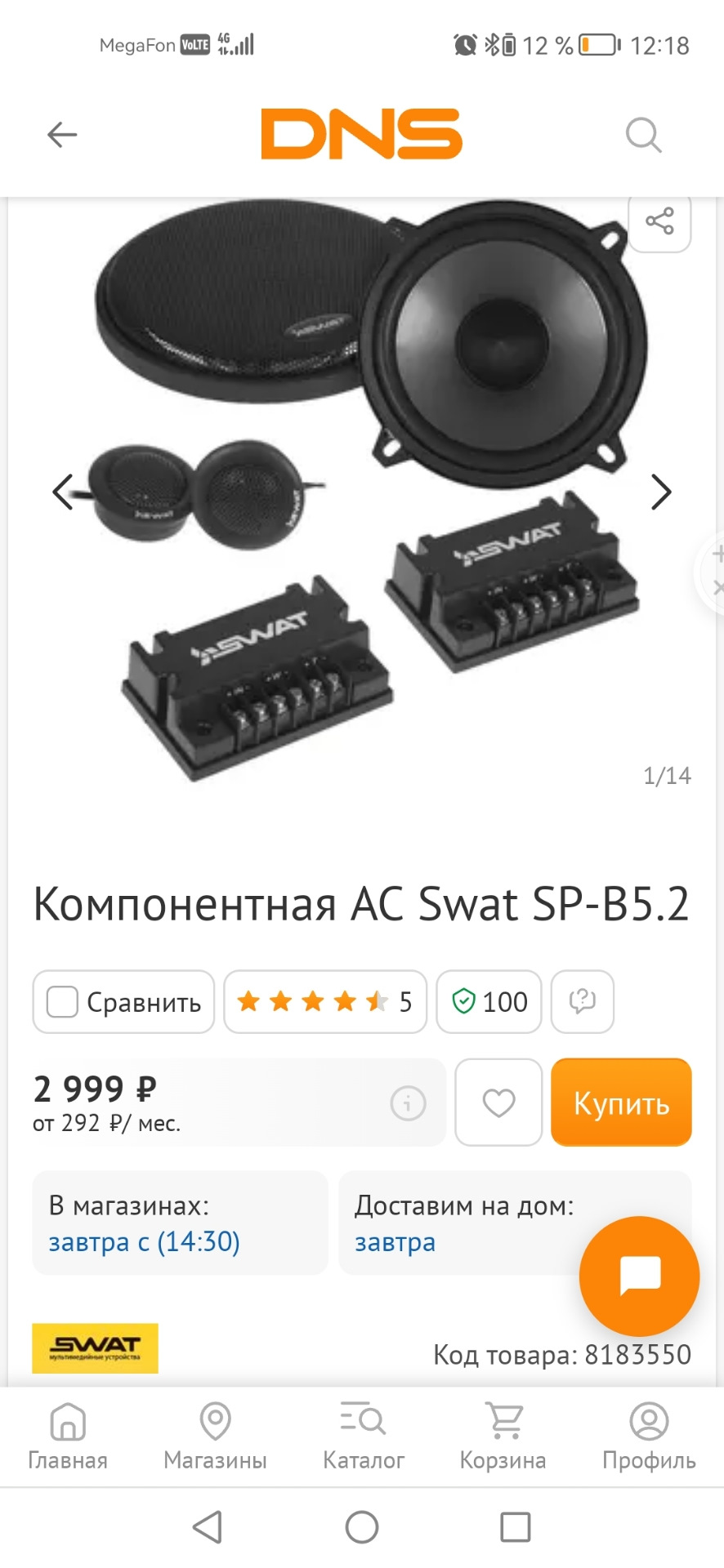The height and width of the screenshot is (1568, 724).
Task: Show previous product photo with left chevron
Action: 63,492
